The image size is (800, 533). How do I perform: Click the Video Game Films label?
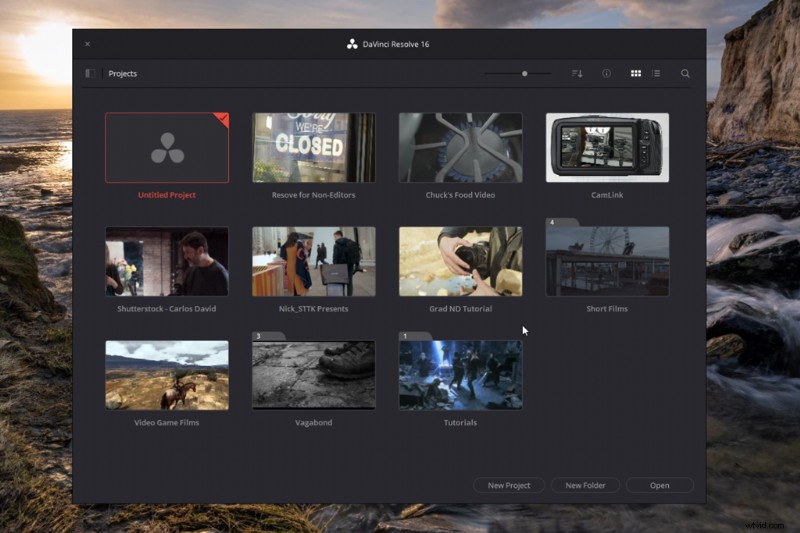[167, 422]
